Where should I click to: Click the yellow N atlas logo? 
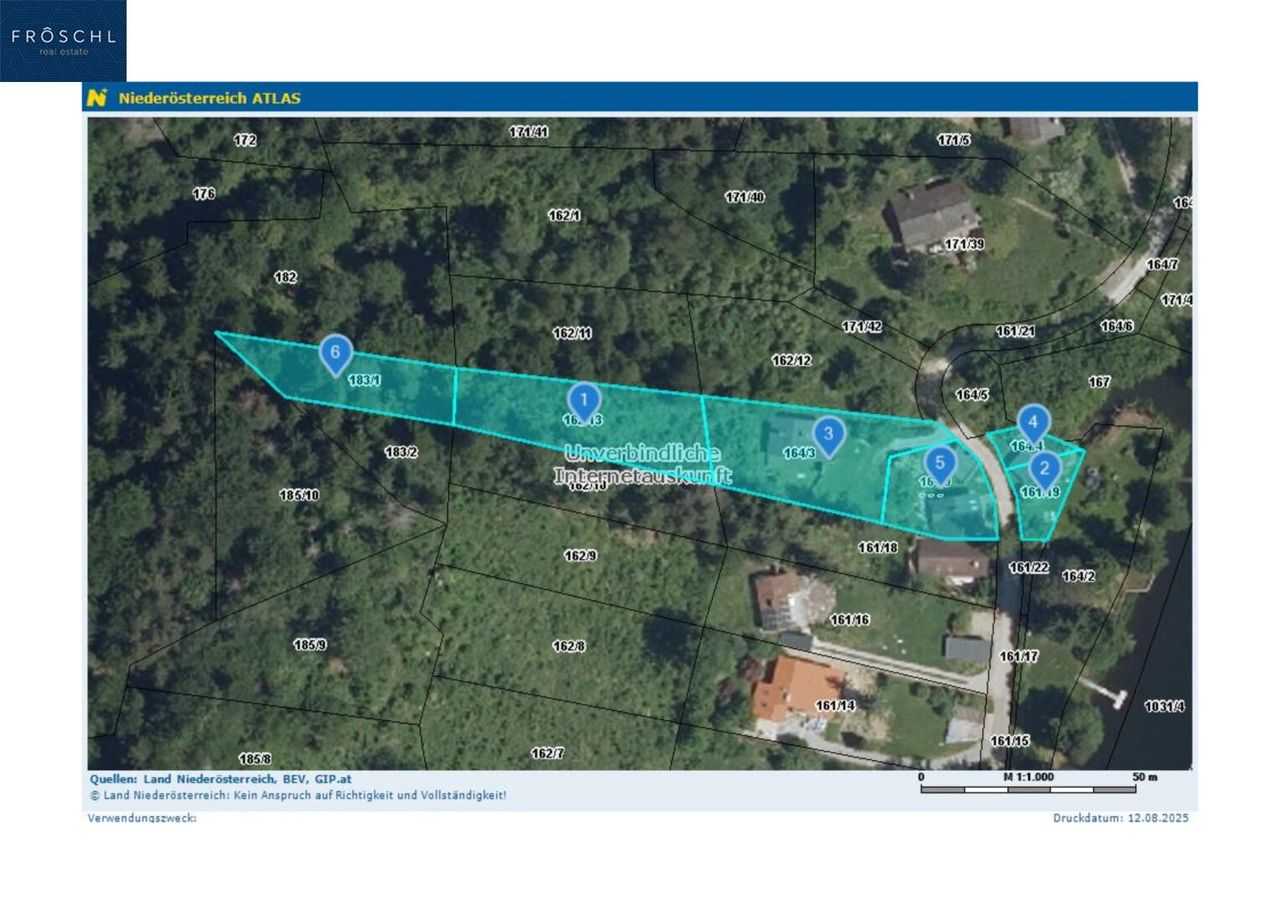pos(97,98)
